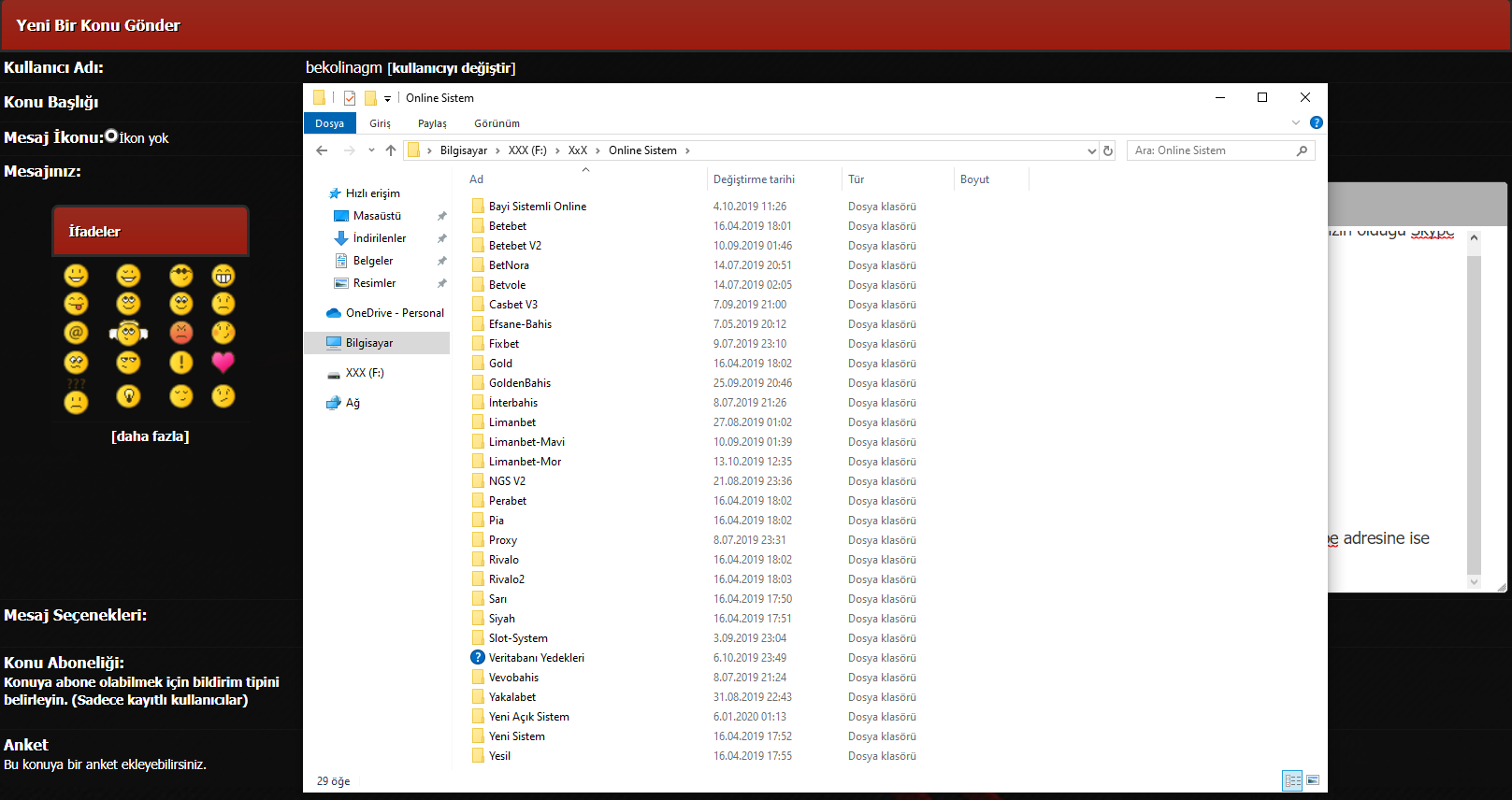Switch to Details view layout icon
The width and height of the screenshot is (1512, 800).
click(x=1292, y=780)
